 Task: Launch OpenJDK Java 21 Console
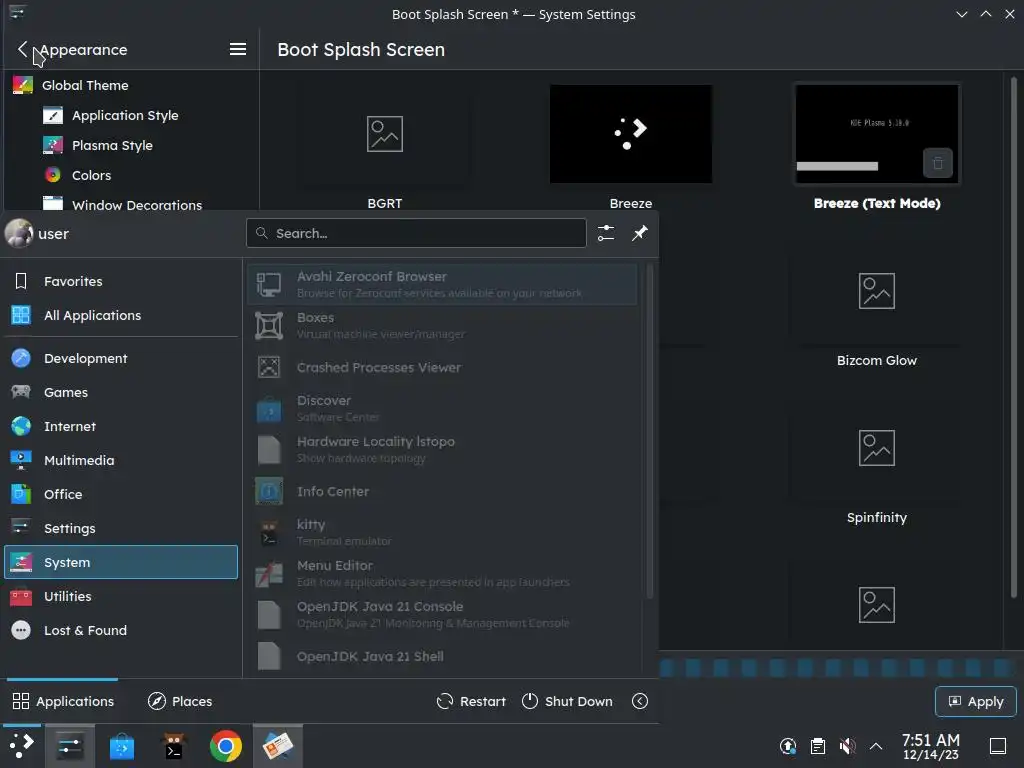(442, 615)
